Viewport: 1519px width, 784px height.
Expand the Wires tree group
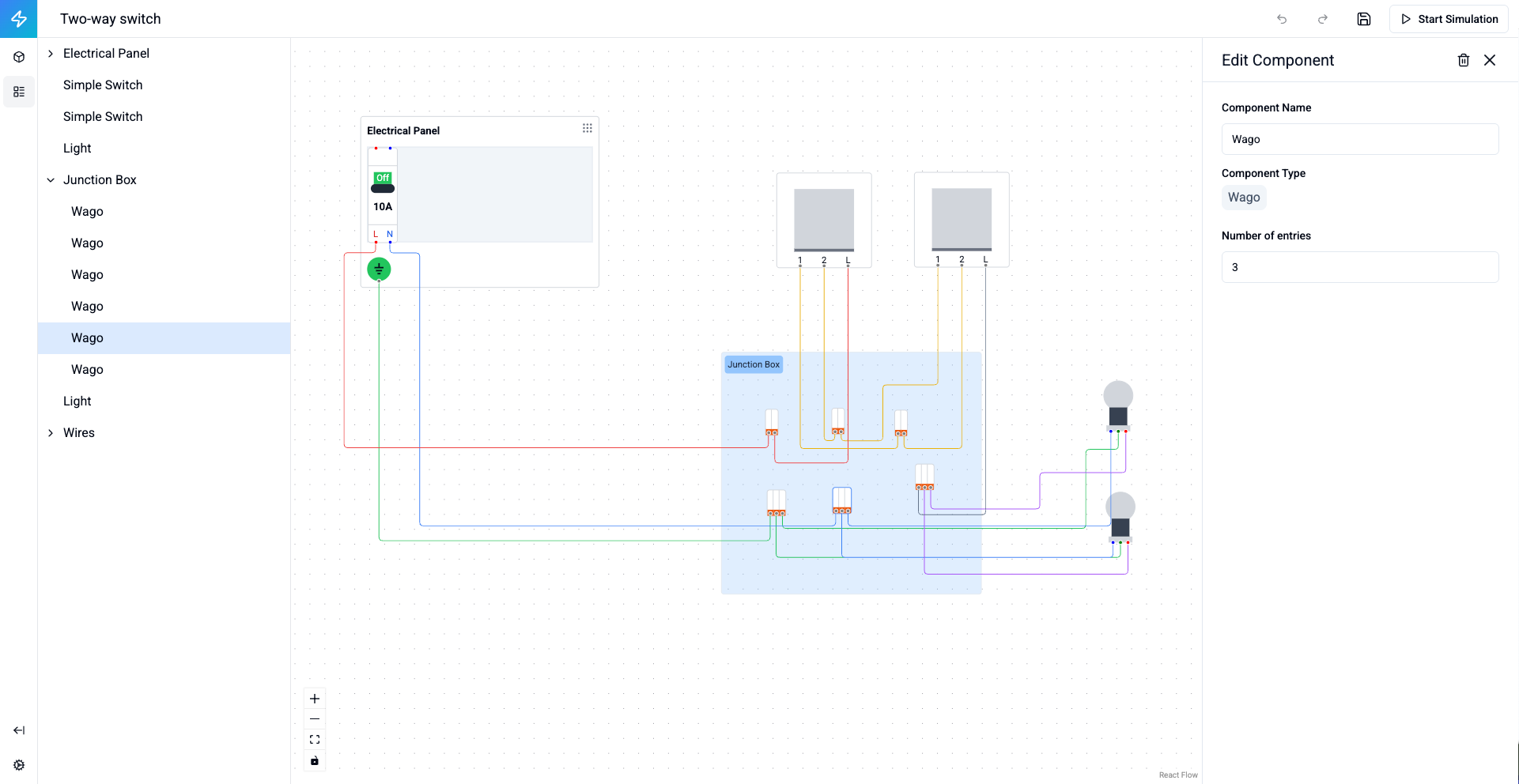51,433
